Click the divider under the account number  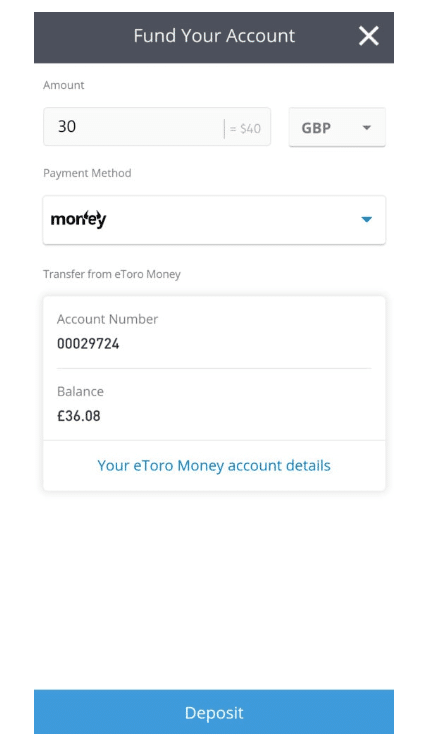tap(214, 368)
